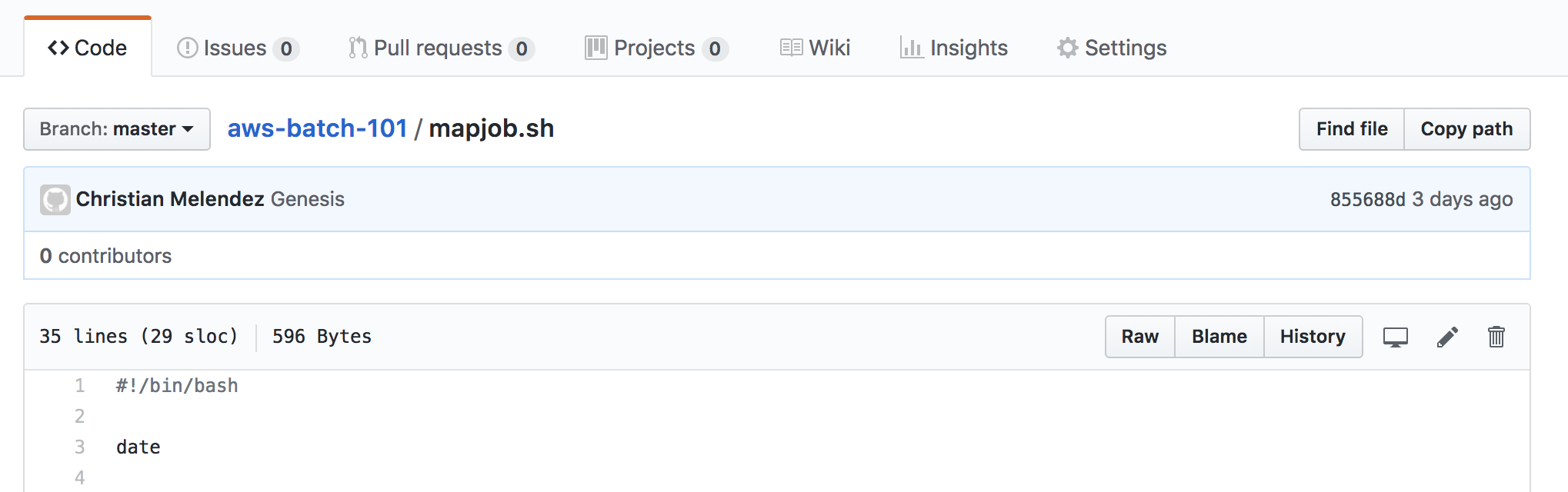Click the Insights bar chart icon
The width and height of the screenshot is (1568, 492).
point(912,47)
